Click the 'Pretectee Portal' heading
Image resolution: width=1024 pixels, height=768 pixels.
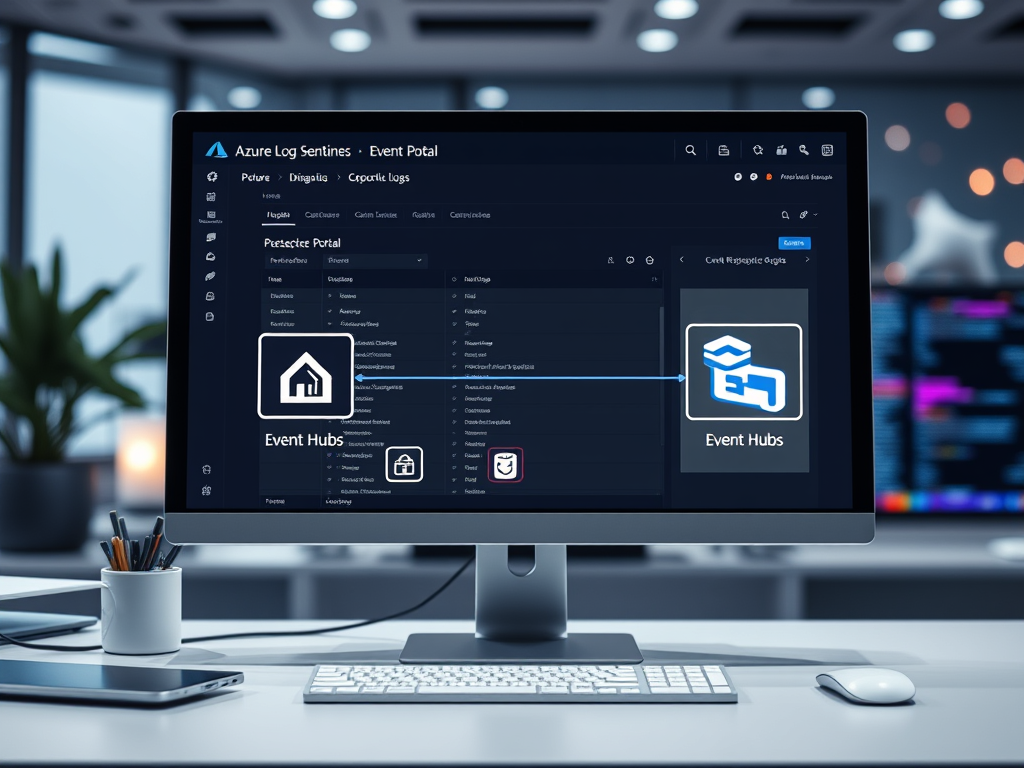click(x=302, y=243)
